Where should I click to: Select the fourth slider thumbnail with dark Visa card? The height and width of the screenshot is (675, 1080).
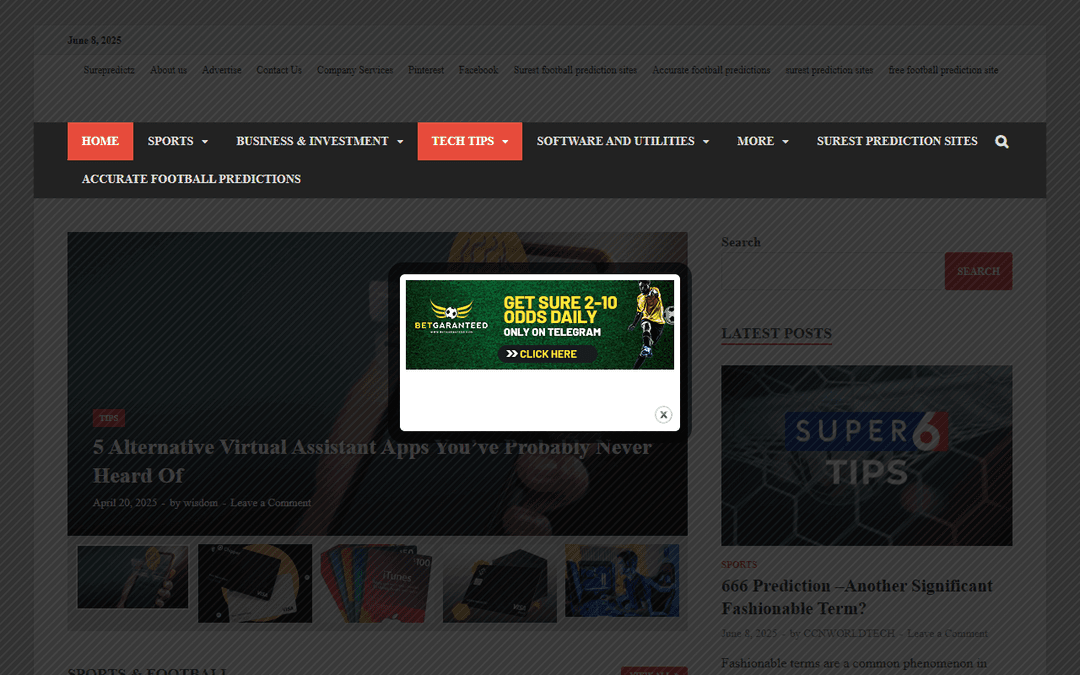(x=499, y=583)
